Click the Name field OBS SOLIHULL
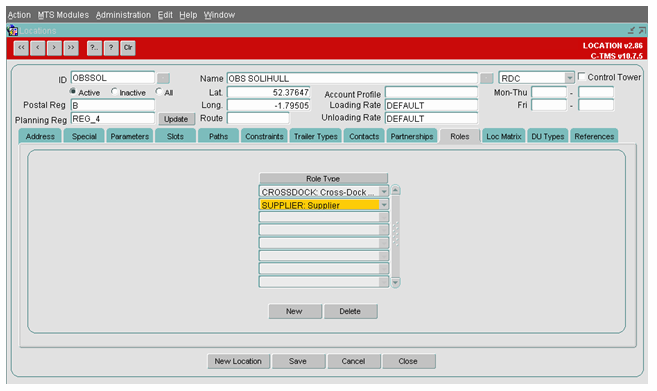The height and width of the screenshot is (391, 657). [x=352, y=78]
